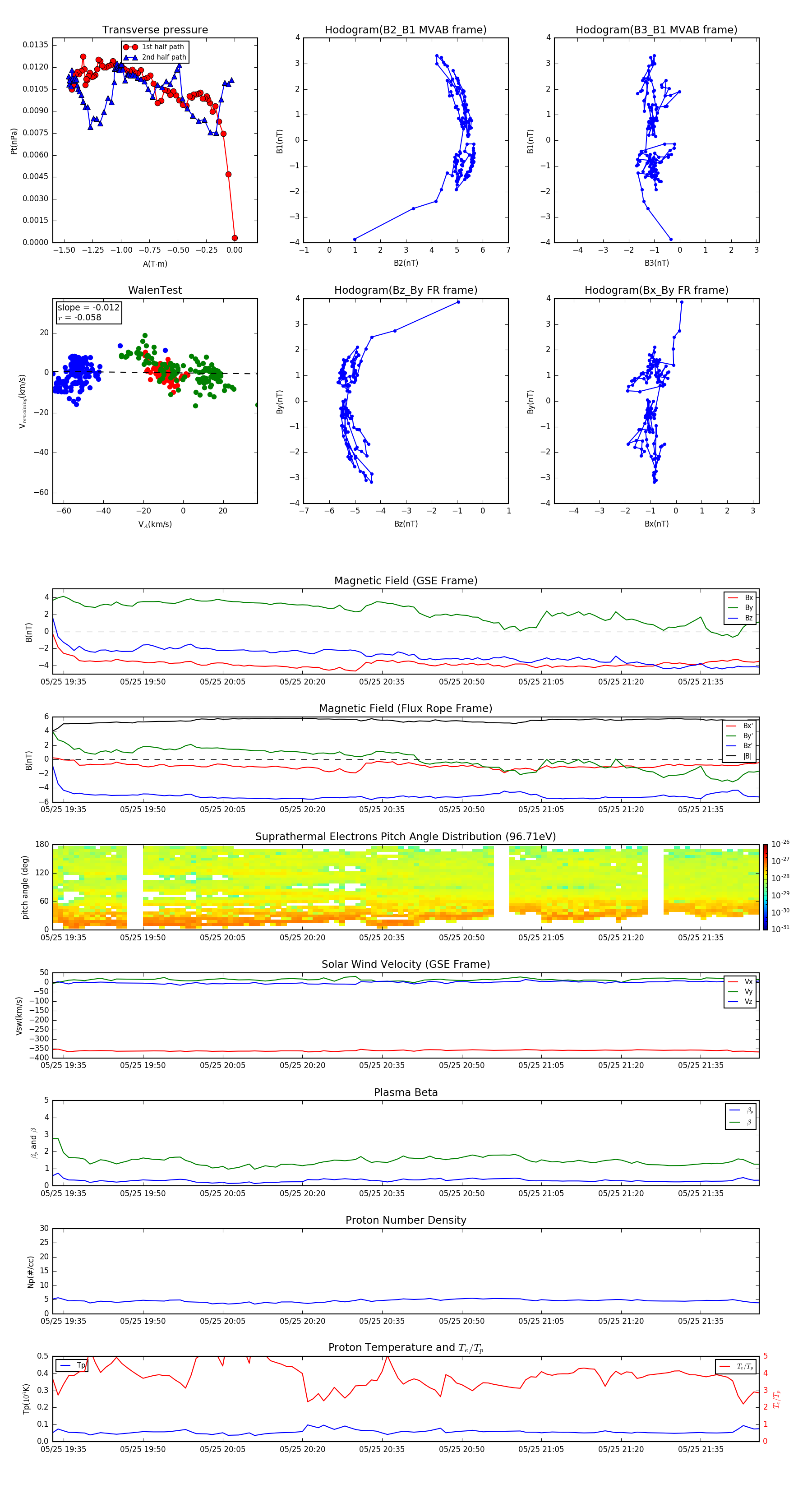This screenshot has height=1489, width=812.
Task: Click the red right-side Te/Tp axis label
Action: tap(777, 1399)
